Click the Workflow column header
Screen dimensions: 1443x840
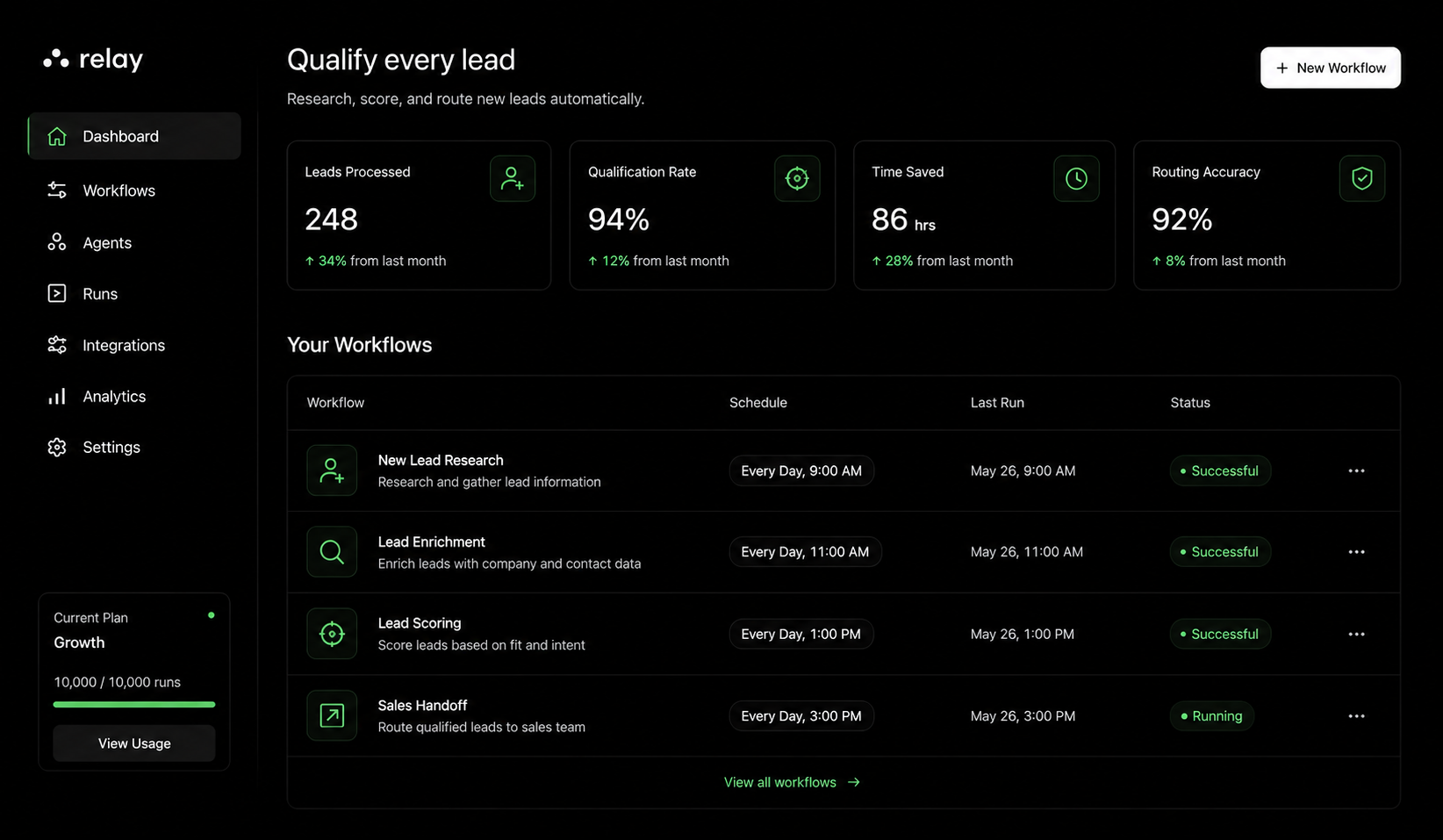pos(335,403)
